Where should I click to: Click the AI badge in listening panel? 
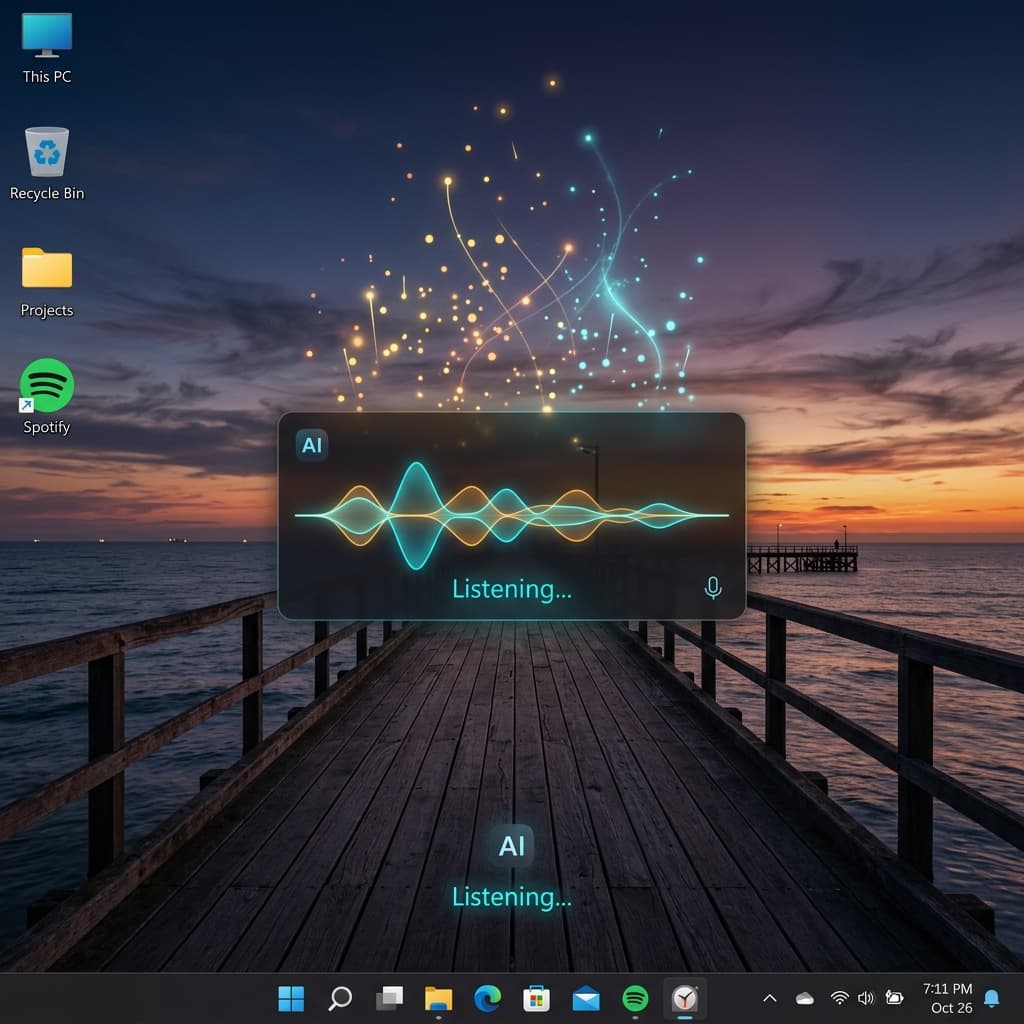pyautogui.click(x=312, y=445)
